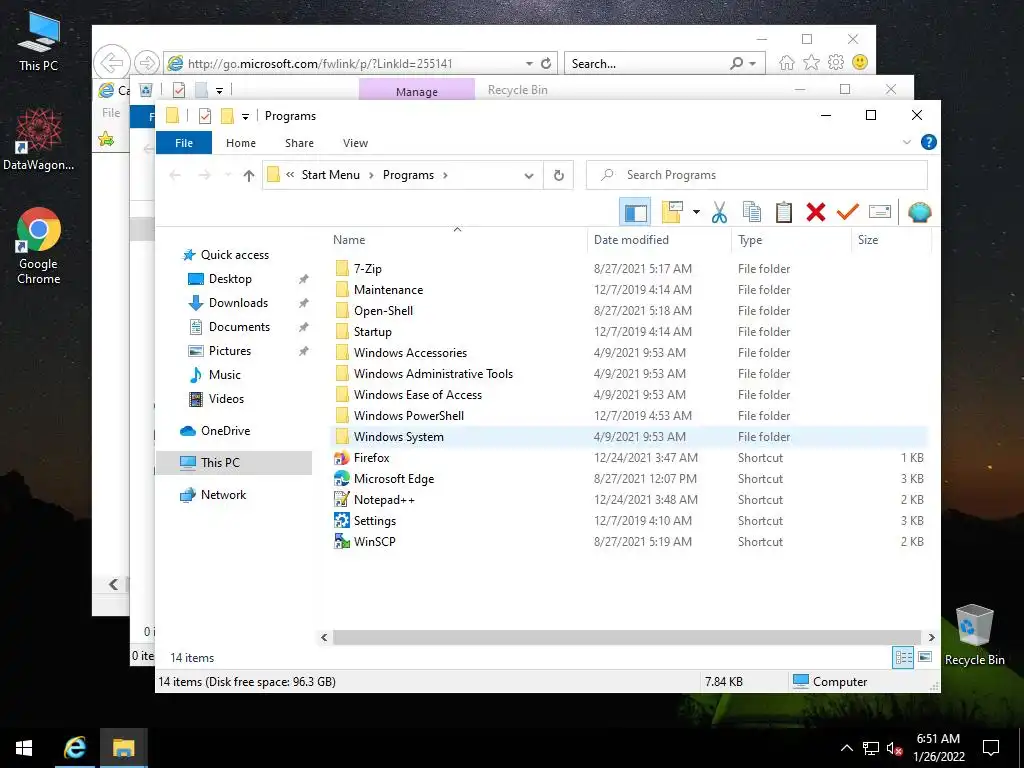Toggle the navigation pane toolbar button
The width and height of the screenshot is (1024, 768).
tap(635, 212)
